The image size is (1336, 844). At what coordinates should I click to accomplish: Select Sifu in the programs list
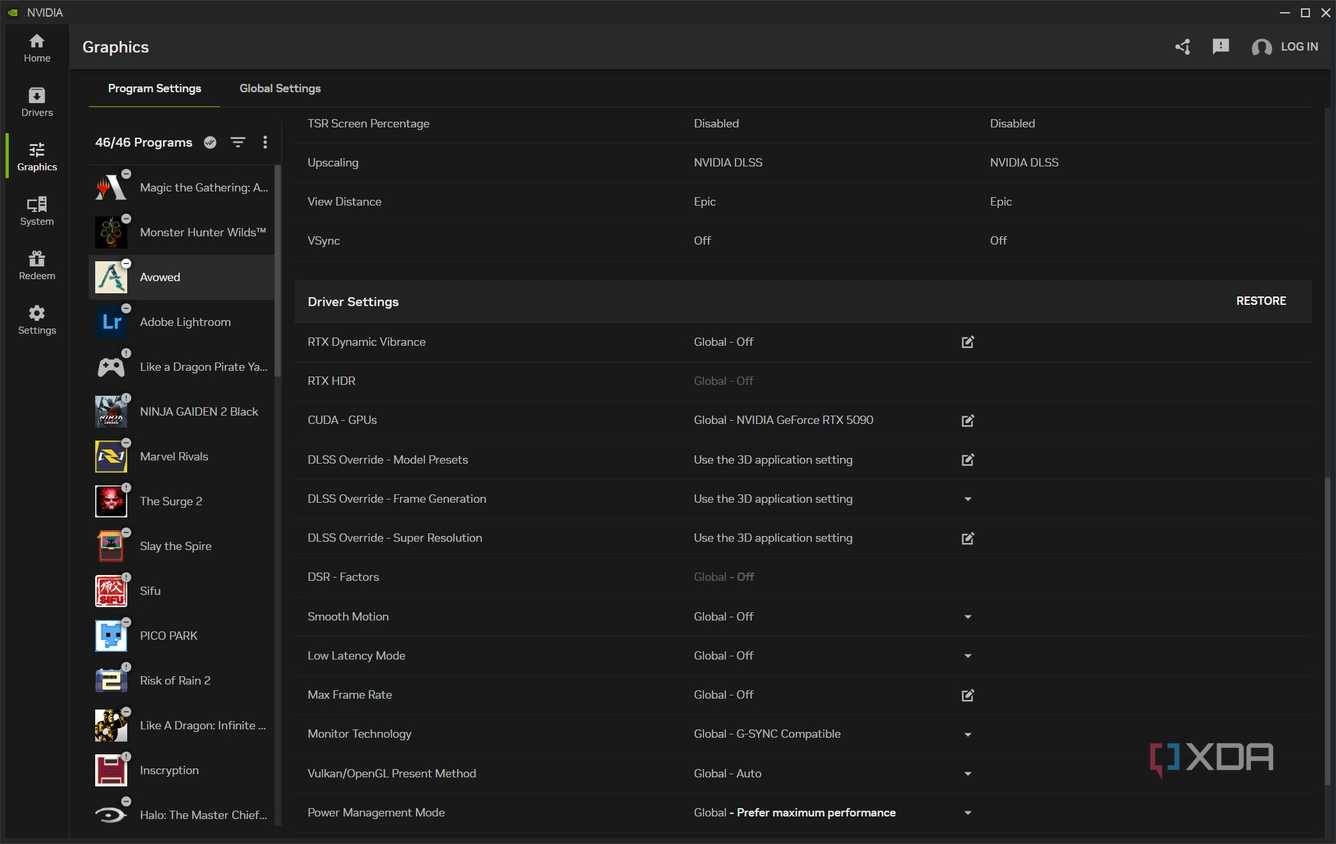182,591
